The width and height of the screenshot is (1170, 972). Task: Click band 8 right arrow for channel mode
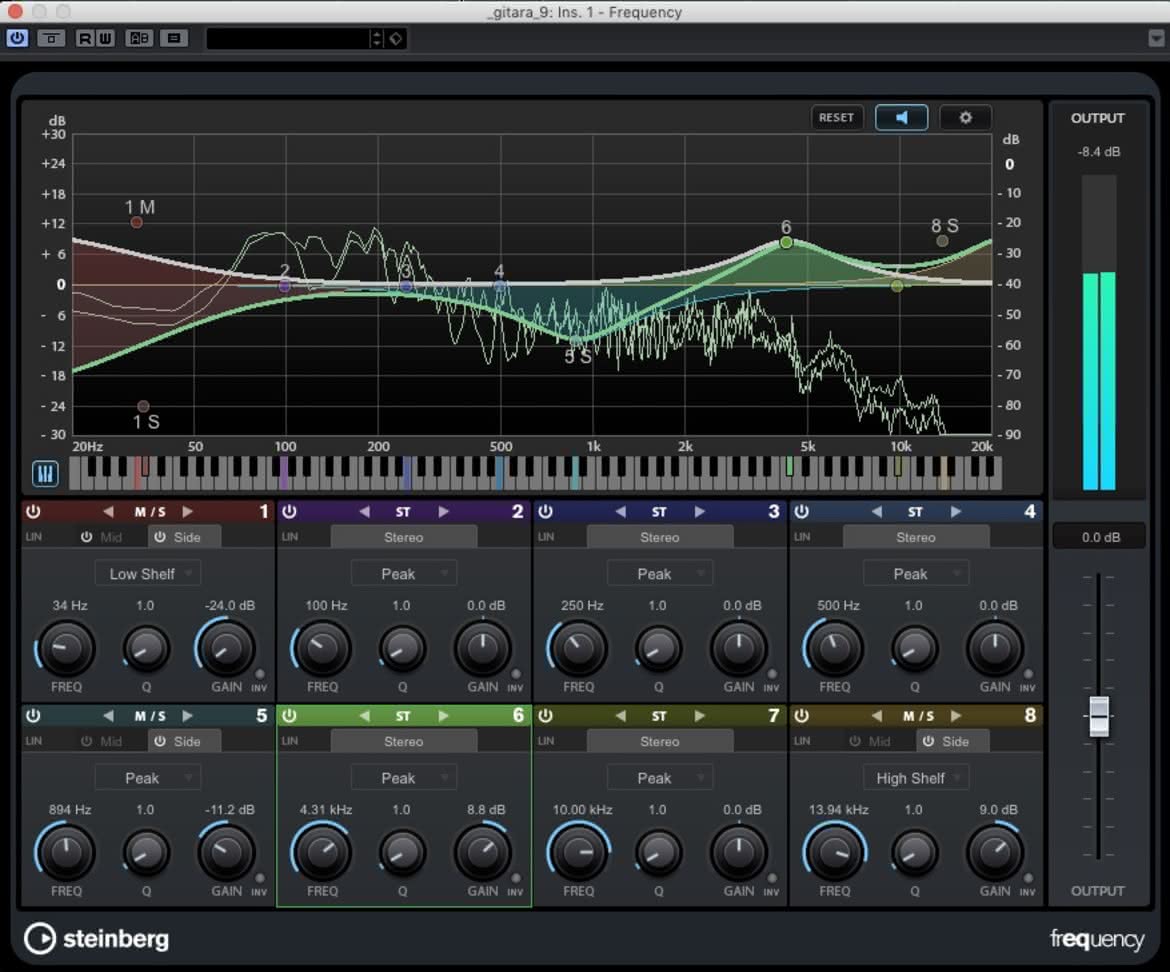pyautogui.click(x=956, y=716)
